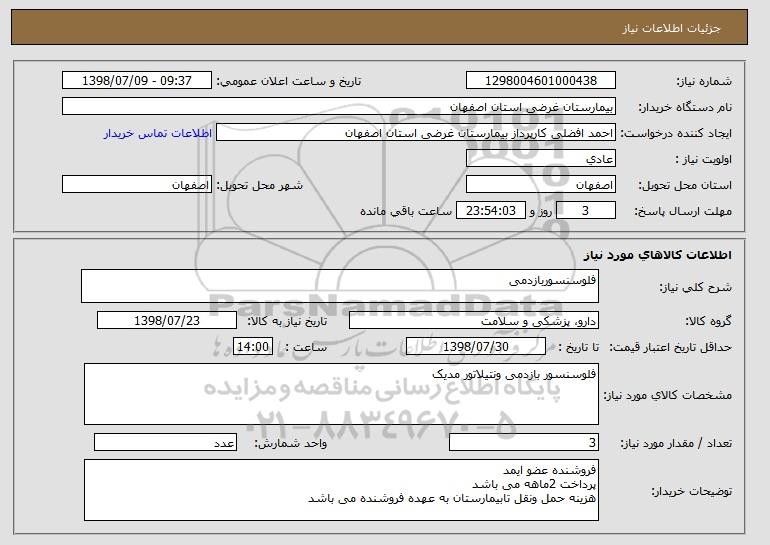
Task: Click note line فروشنده عضو ایمد
Action: coord(550,470)
